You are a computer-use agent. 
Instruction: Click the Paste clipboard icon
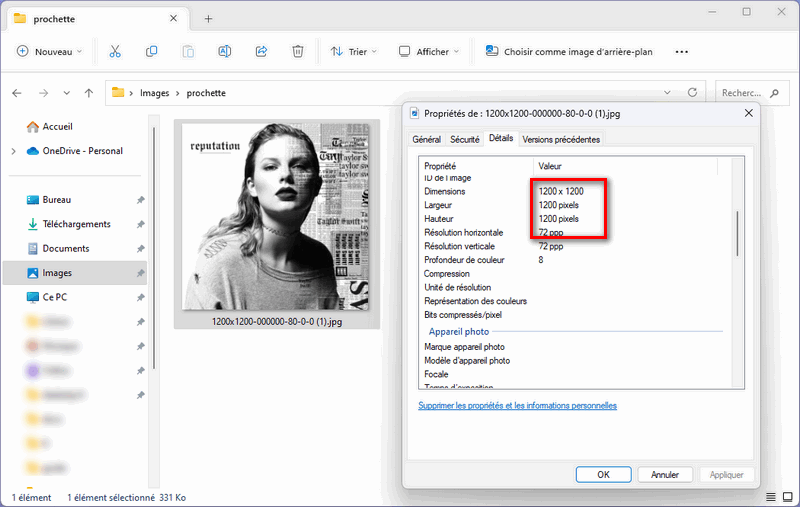188,52
